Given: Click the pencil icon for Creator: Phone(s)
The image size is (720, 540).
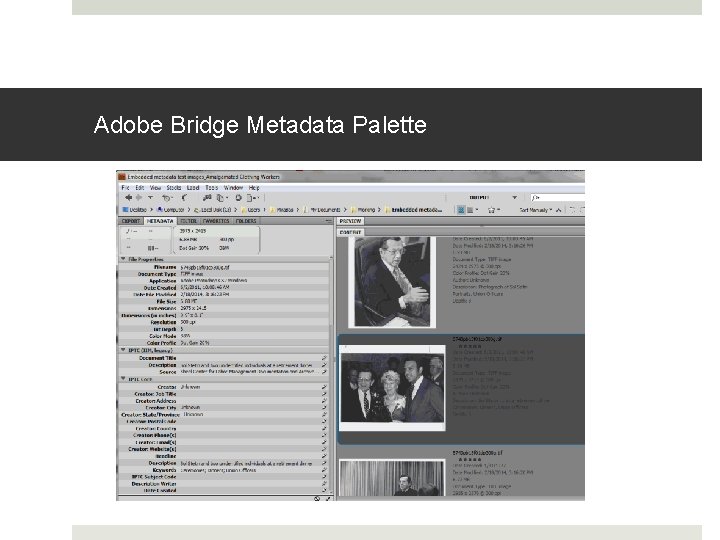Looking at the screenshot, I should 324,435.
